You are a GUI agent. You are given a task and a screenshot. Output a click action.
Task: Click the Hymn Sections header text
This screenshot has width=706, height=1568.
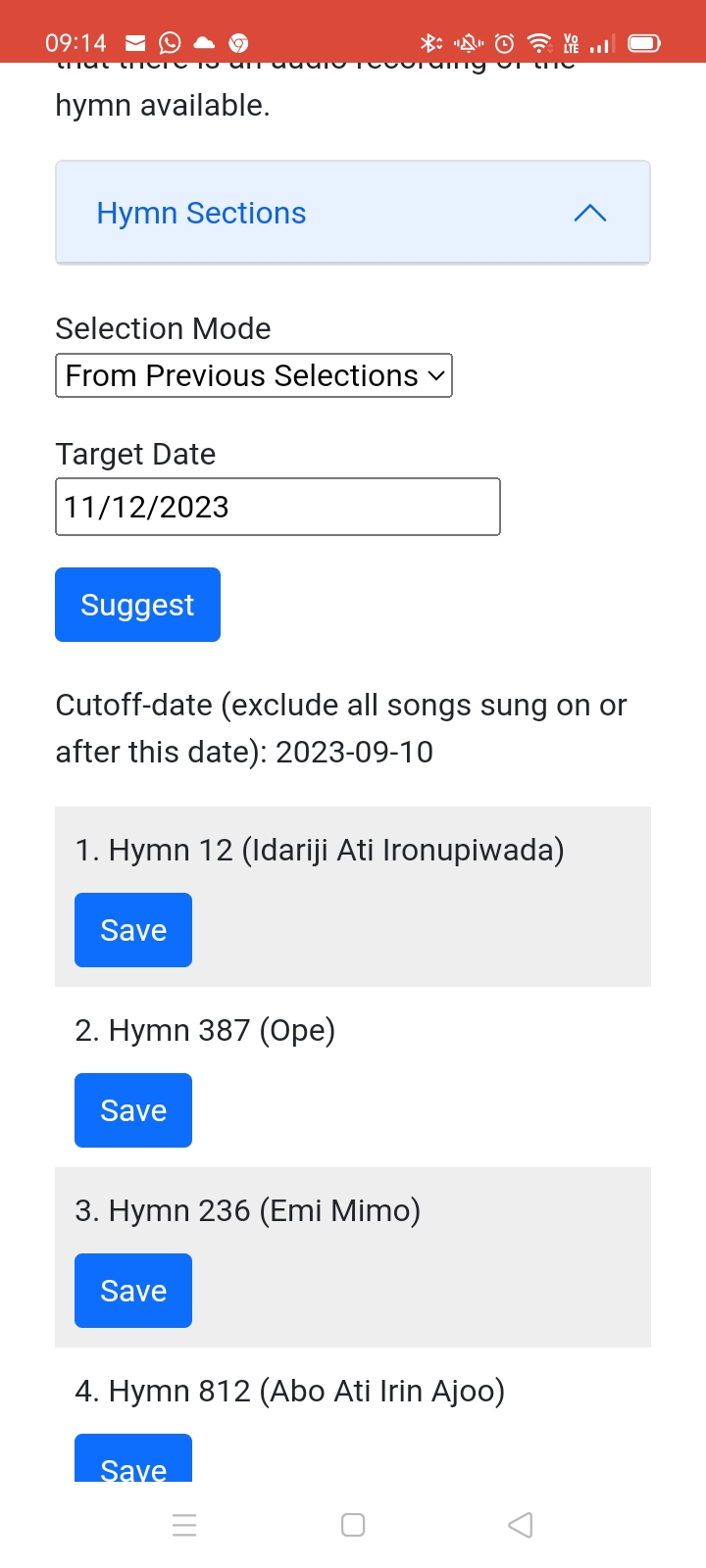pyautogui.click(x=201, y=213)
